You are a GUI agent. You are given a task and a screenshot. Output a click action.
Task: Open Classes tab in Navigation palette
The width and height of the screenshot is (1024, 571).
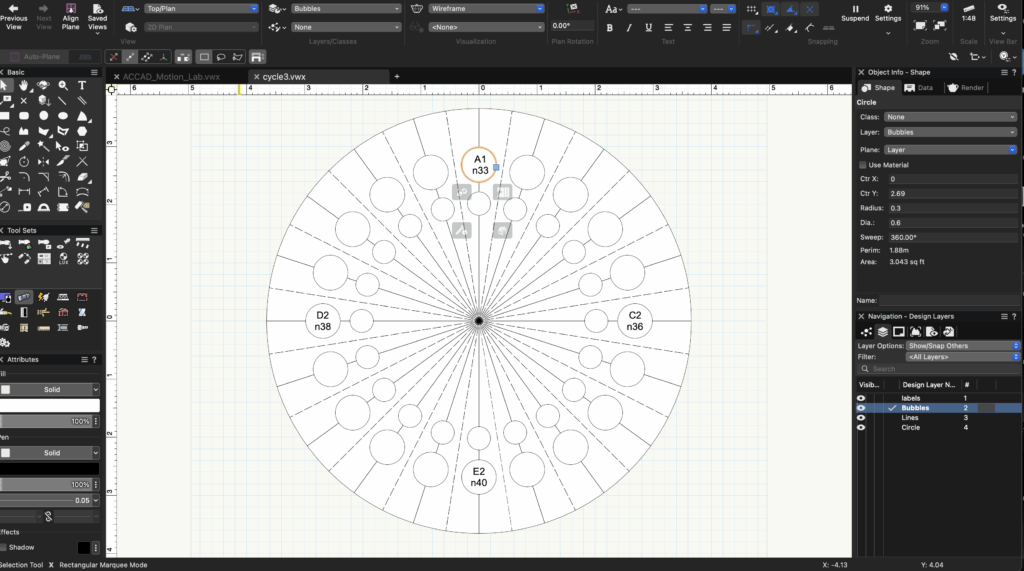pyautogui.click(x=867, y=332)
